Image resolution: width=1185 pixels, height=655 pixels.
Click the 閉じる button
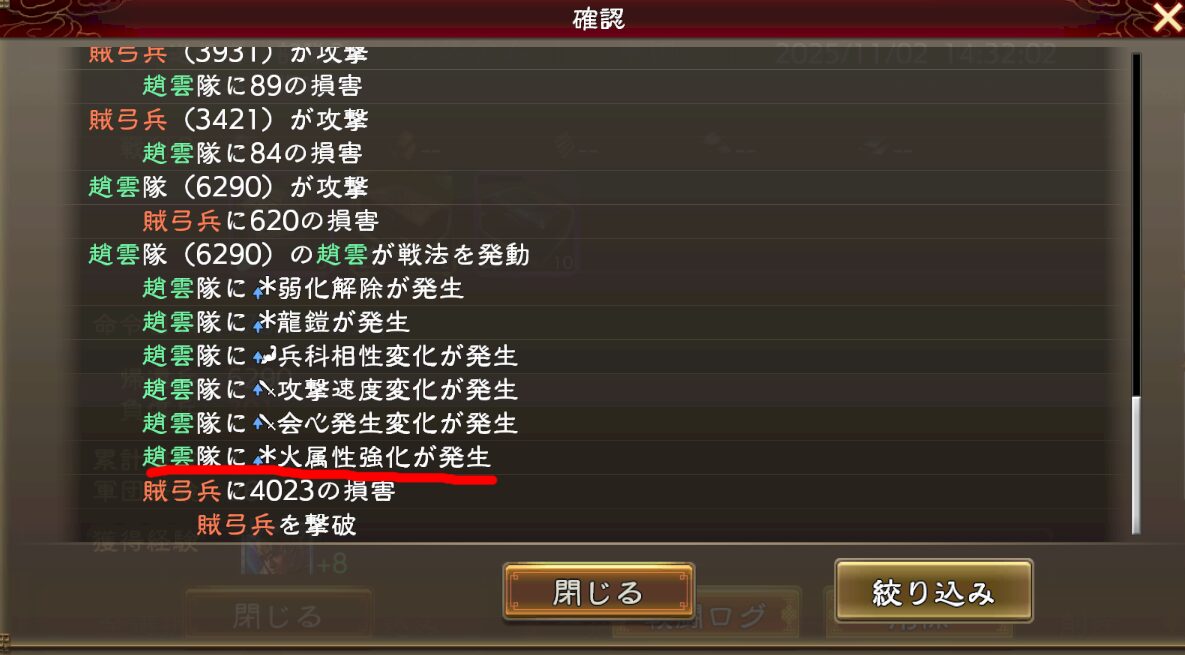[599, 592]
